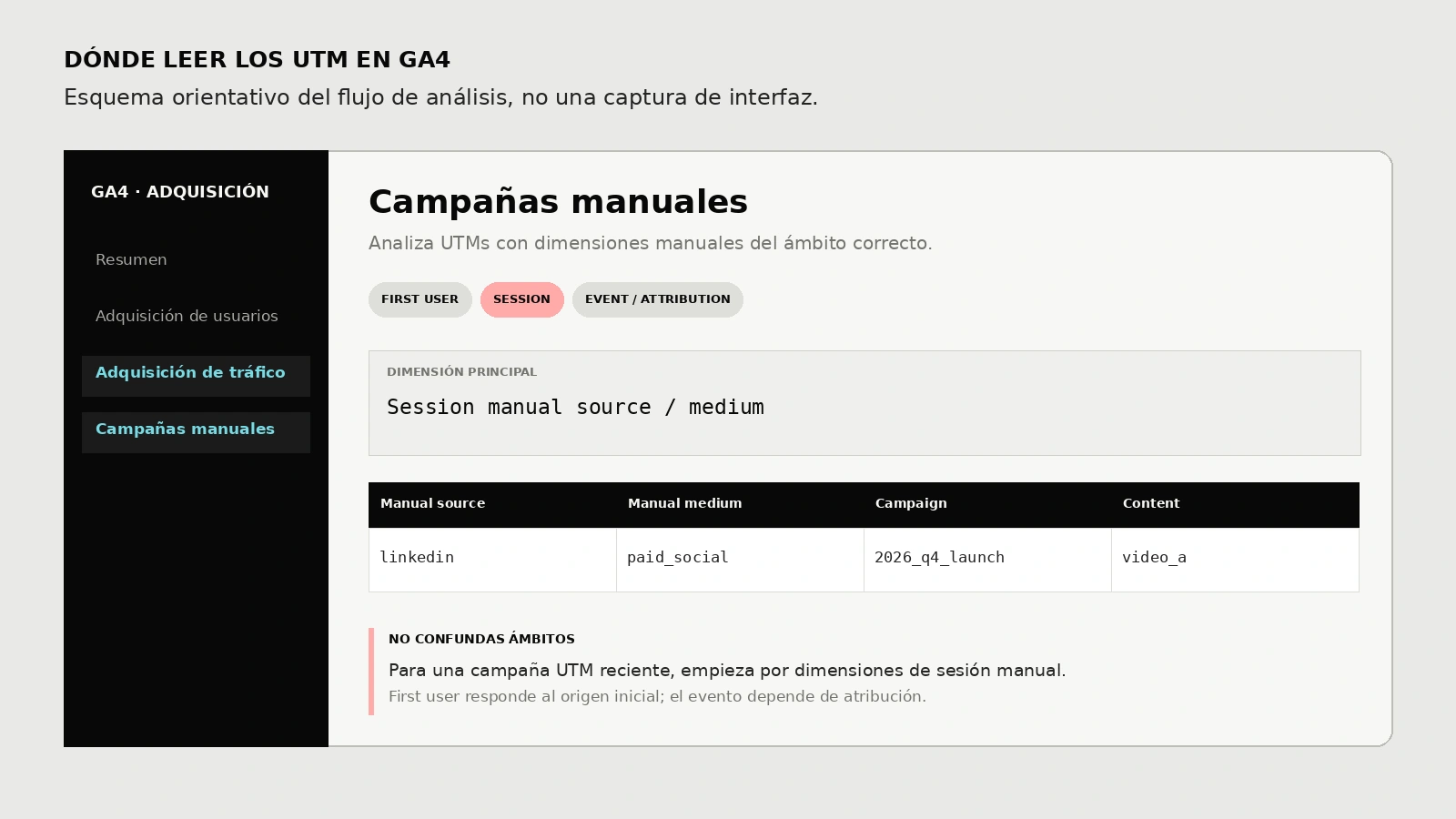Click the DÓNDE LEER LOS UTM EN GA4 title
1456x819 pixels.
(257, 59)
